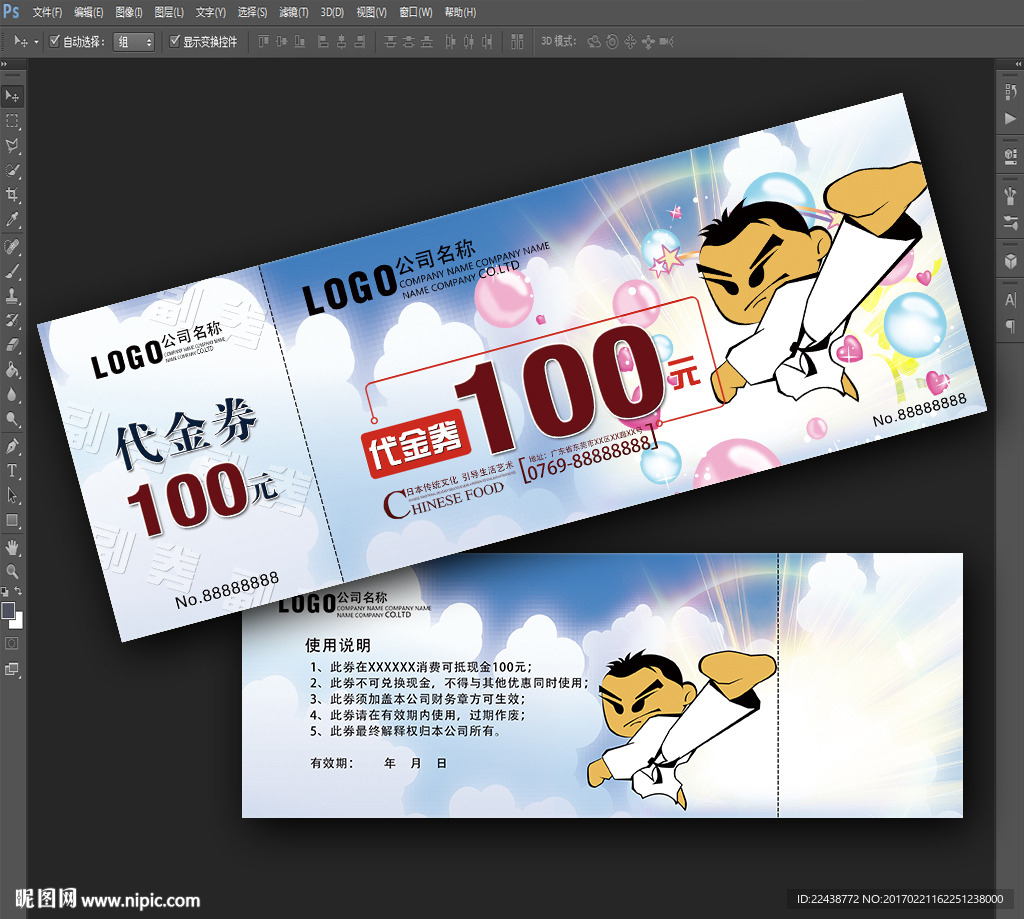Open the 滤镜(T) menu
The height and width of the screenshot is (919, 1024).
point(293,12)
